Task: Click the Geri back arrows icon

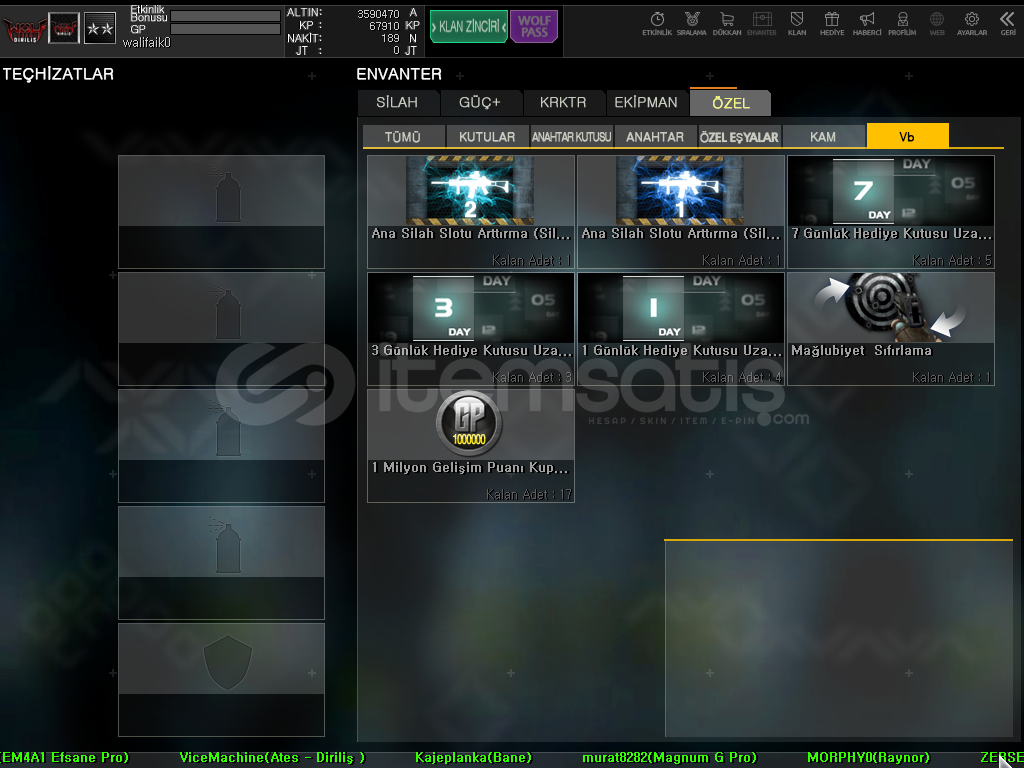Action: pyautogui.click(x=1008, y=24)
